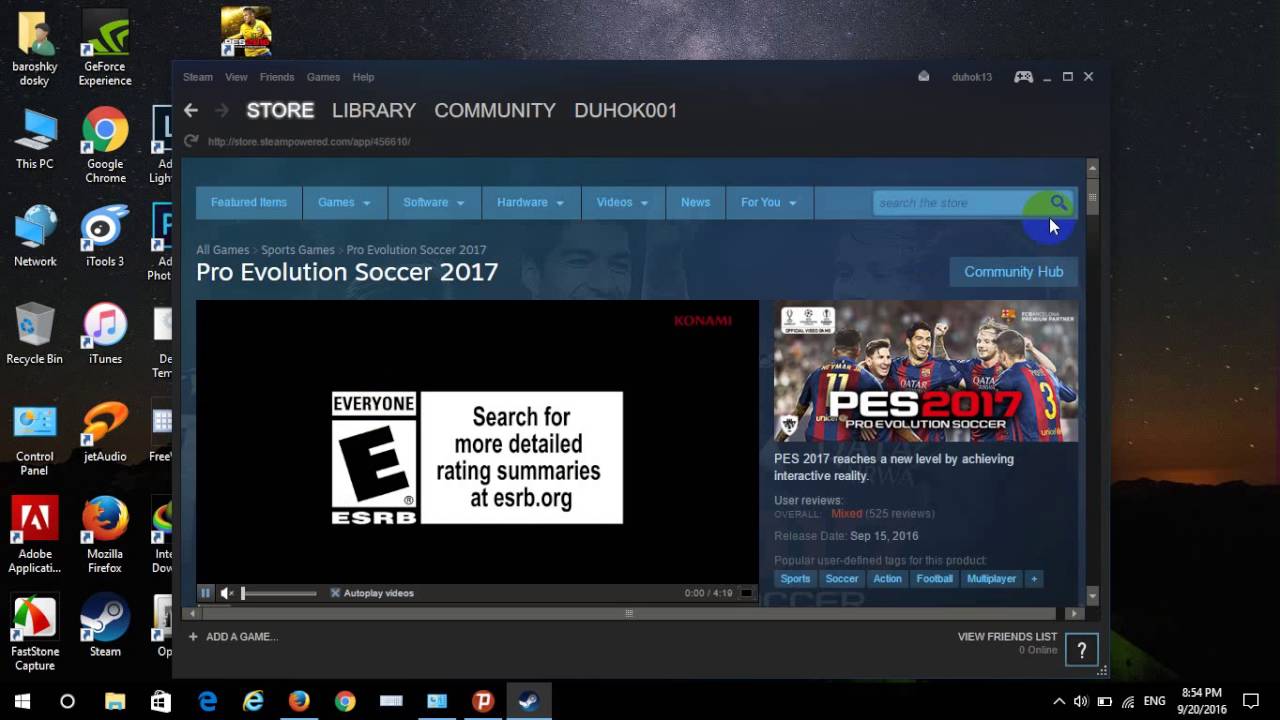Expand the Videos dropdown menu
Screen dimensions: 1280x720
click(622, 202)
